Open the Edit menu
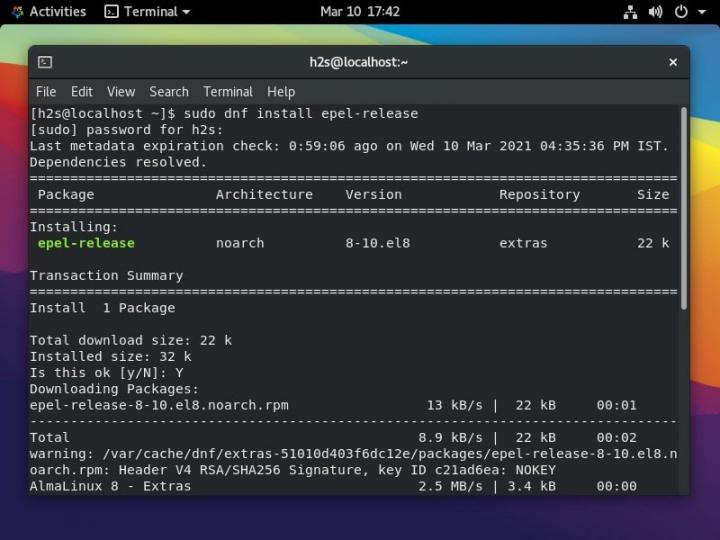Image resolution: width=720 pixels, height=540 pixels. (x=82, y=91)
